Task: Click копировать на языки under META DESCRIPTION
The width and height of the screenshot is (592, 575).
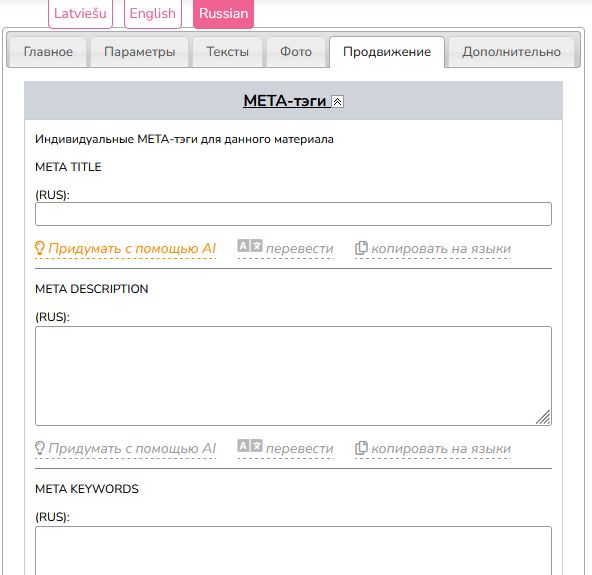Action: 441,449
